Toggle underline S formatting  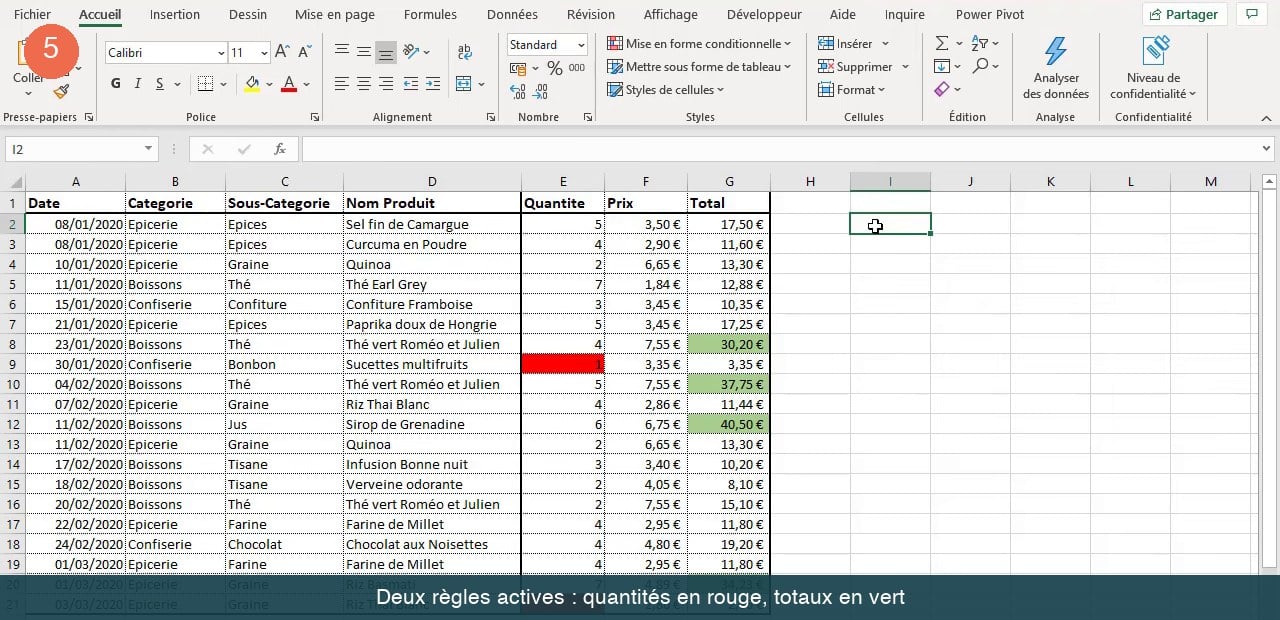(x=160, y=84)
